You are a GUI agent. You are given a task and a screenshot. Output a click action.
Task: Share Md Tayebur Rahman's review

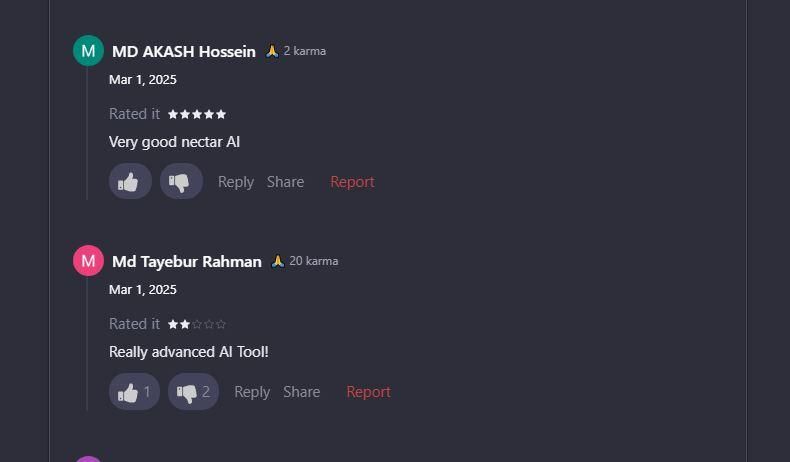coord(301,392)
